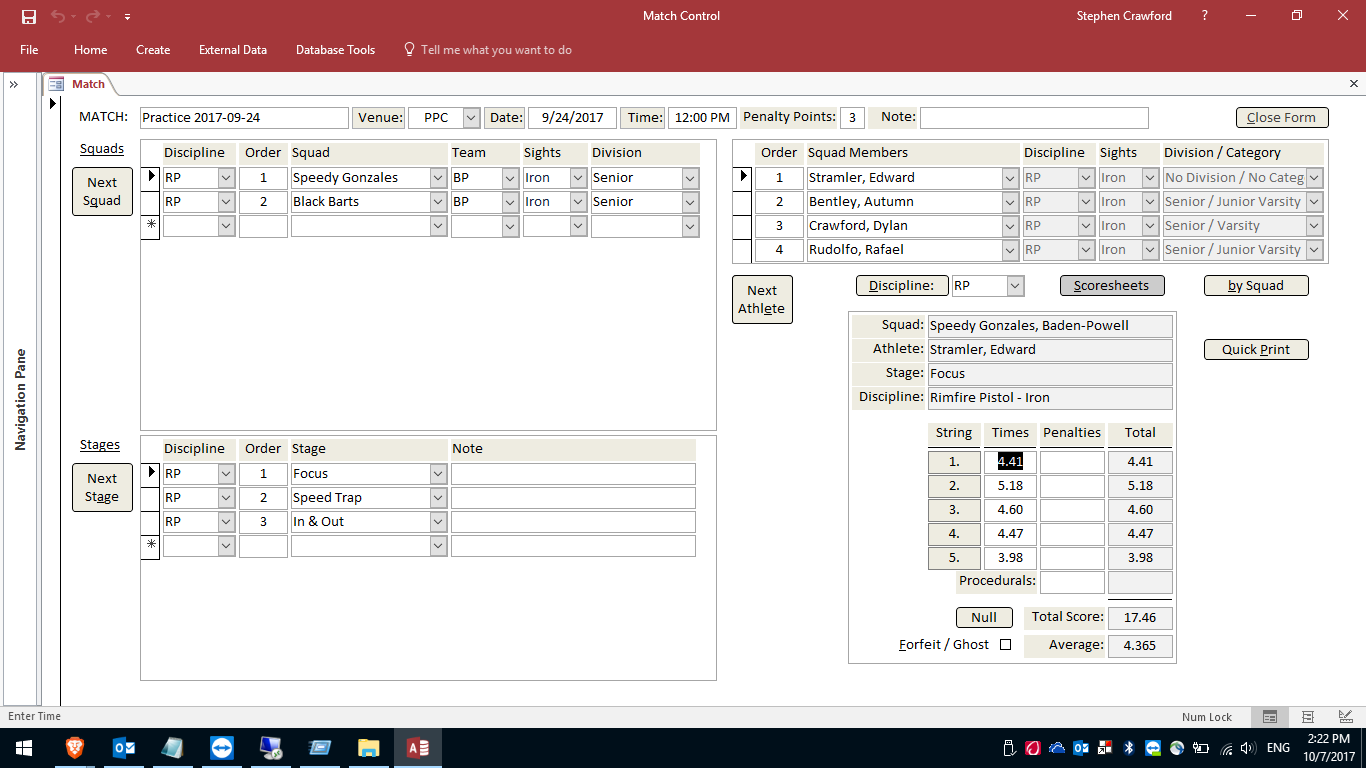Switch to Datasheet View via status bar icon
This screenshot has height=768, width=1366.
[x=1306, y=717]
